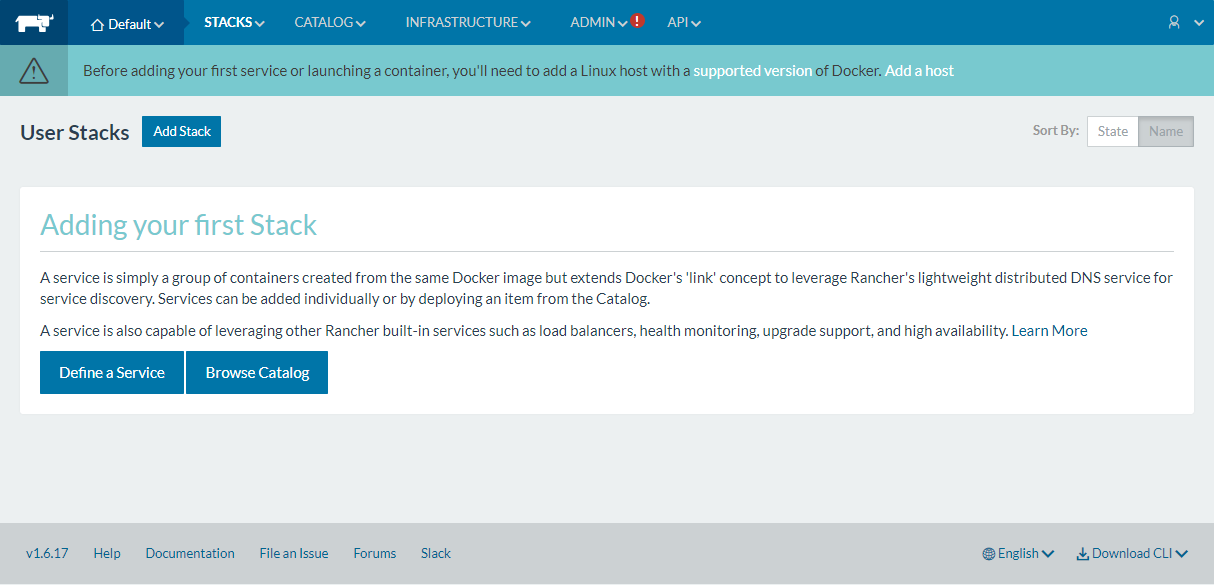
Task: Click the Add Stack button
Action: click(181, 132)
